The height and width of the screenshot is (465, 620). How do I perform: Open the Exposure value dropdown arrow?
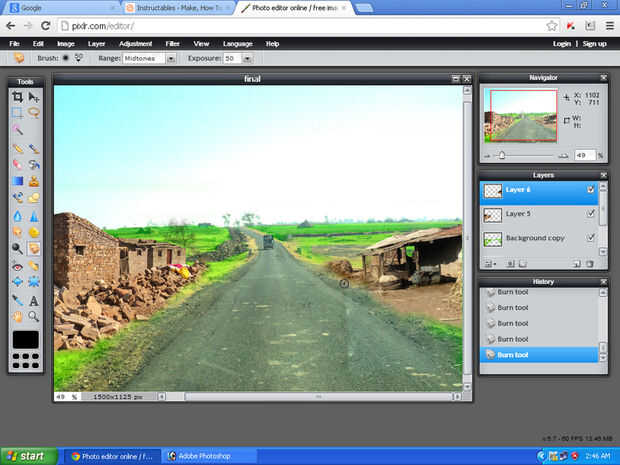247,59
